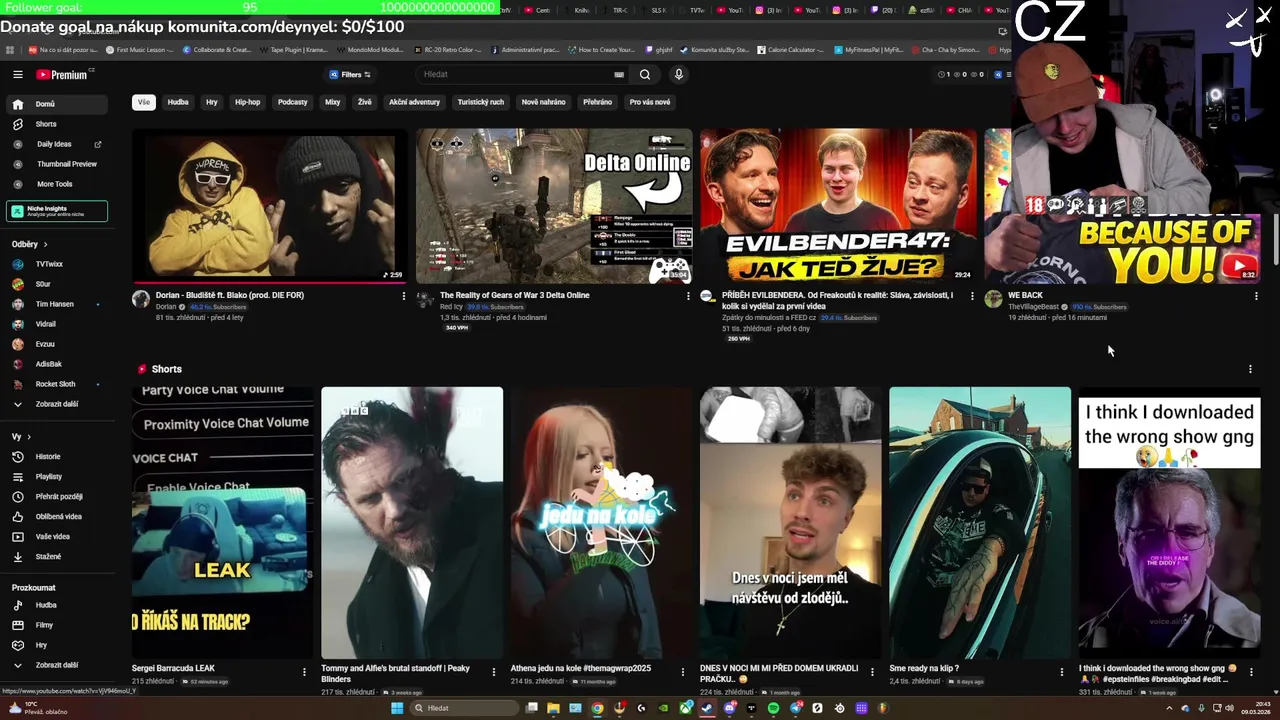Expand Zobrazit další under Prozkoumat
This screenshot has height=720, width=1280.
coord(56,665)
